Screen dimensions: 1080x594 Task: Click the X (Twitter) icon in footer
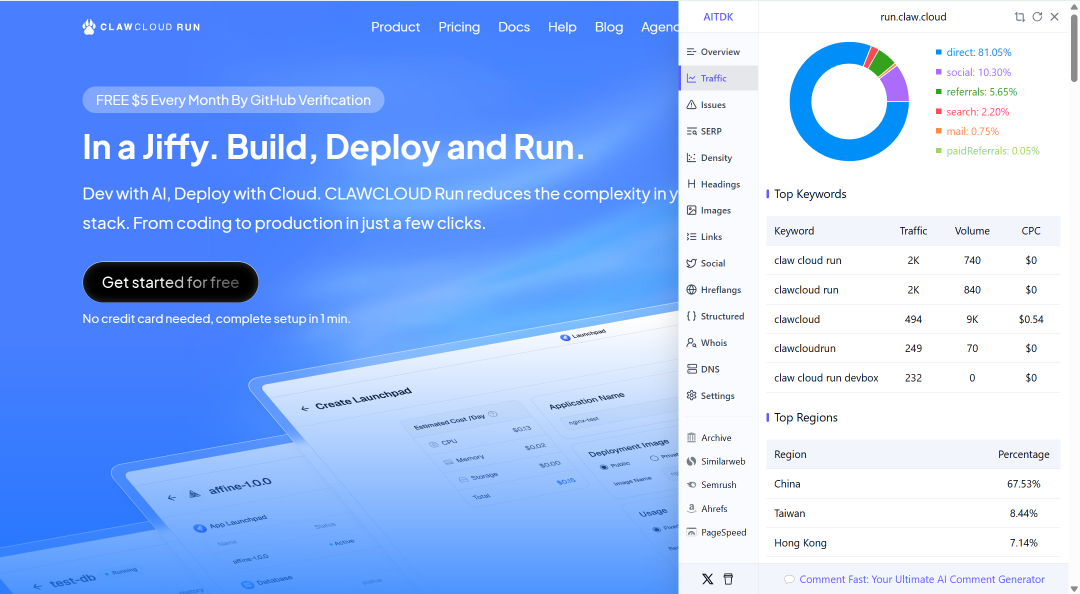707,579
